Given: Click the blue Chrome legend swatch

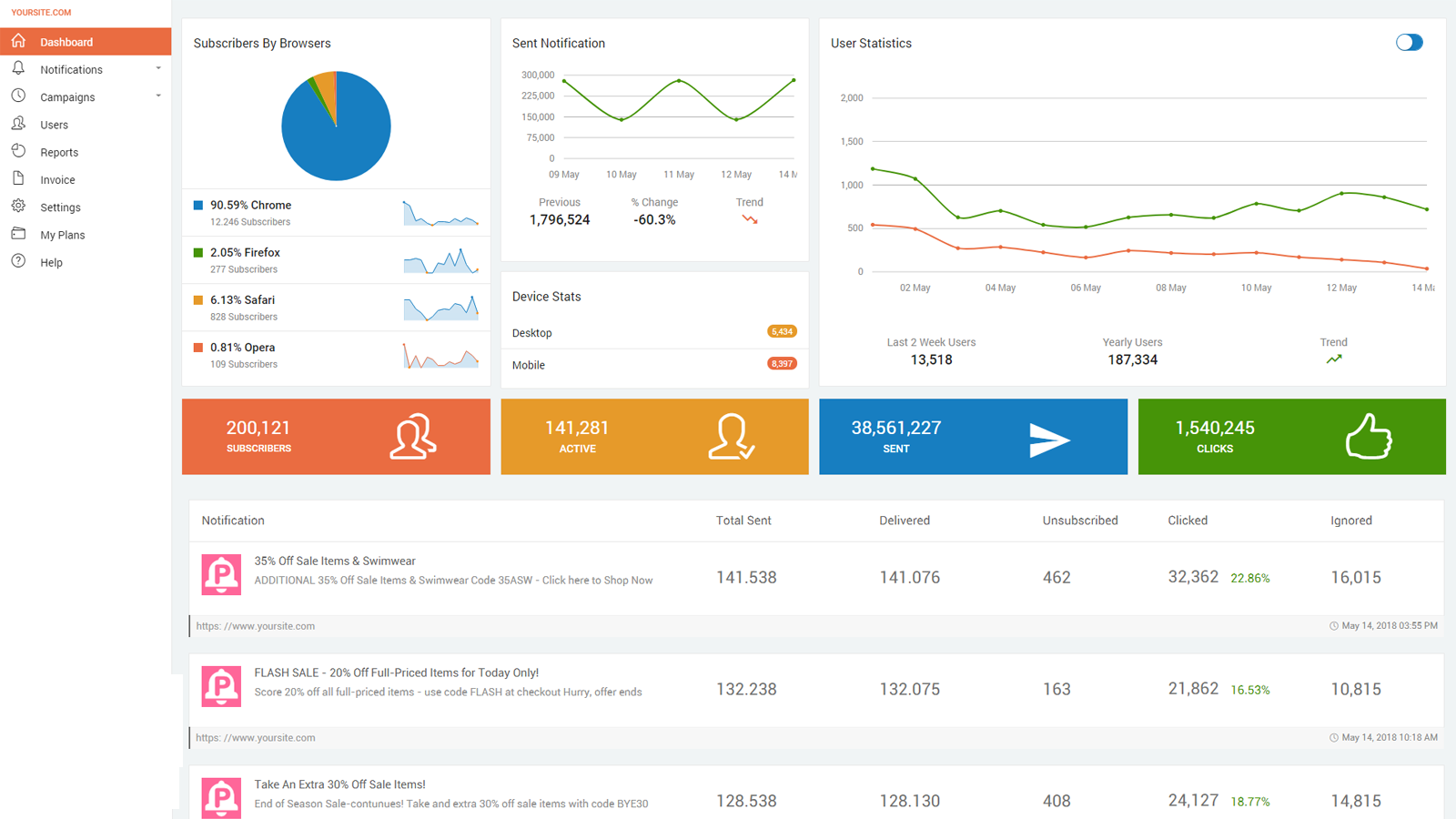Looking at the screenshot, I should pyautogui.click(x=198, y=205).
